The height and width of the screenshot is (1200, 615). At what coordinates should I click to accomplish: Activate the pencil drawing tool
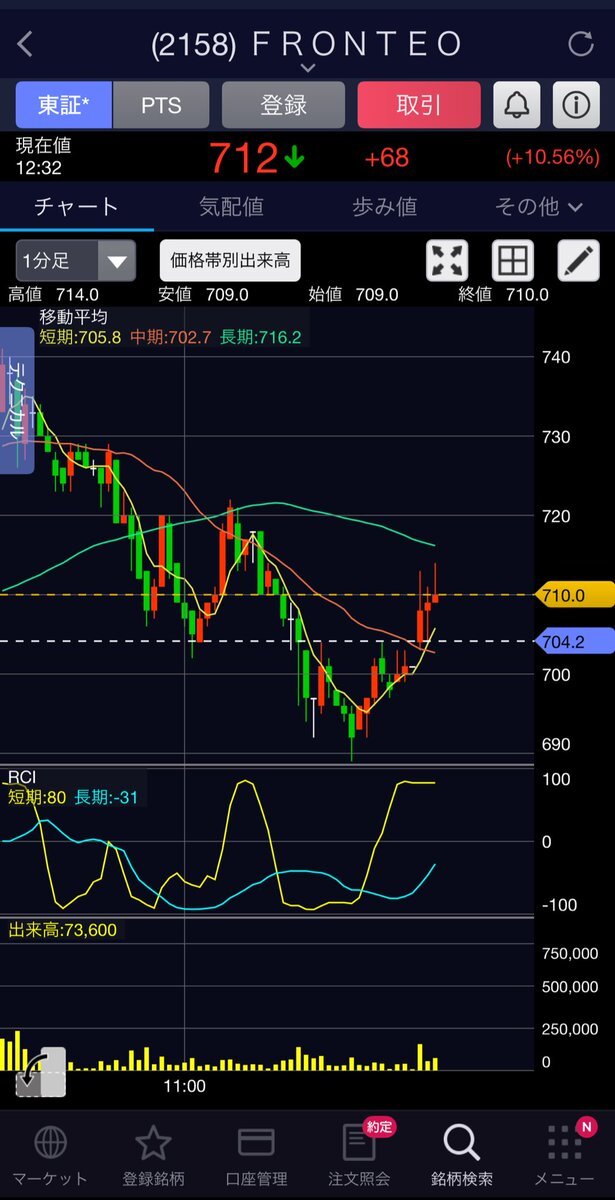(577, 261)
